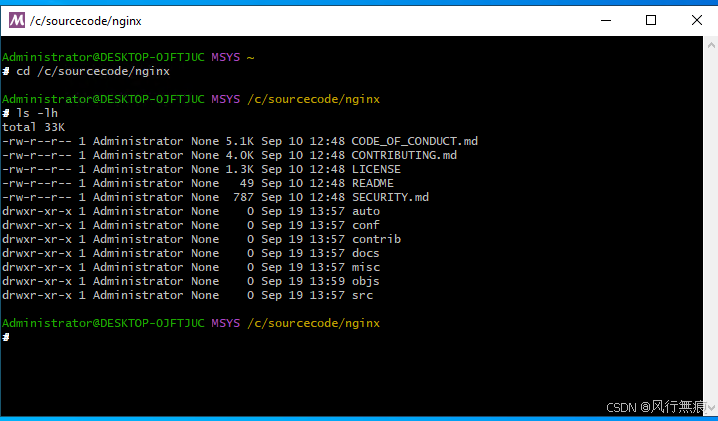Maximize the terminal window

tap(651, 20)
